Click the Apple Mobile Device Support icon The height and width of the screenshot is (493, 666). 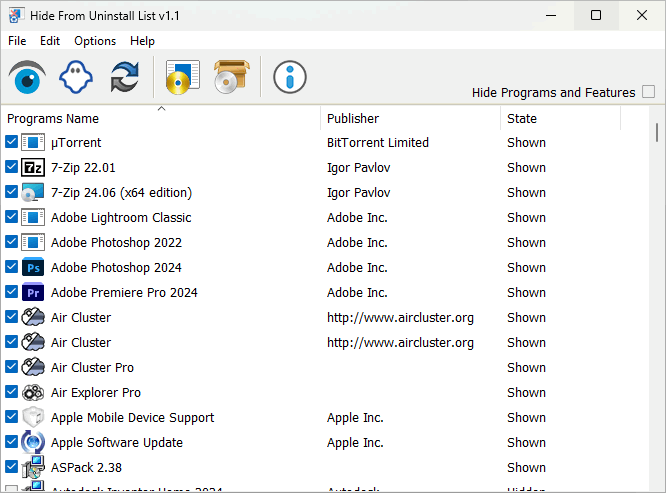click(33, 417)
